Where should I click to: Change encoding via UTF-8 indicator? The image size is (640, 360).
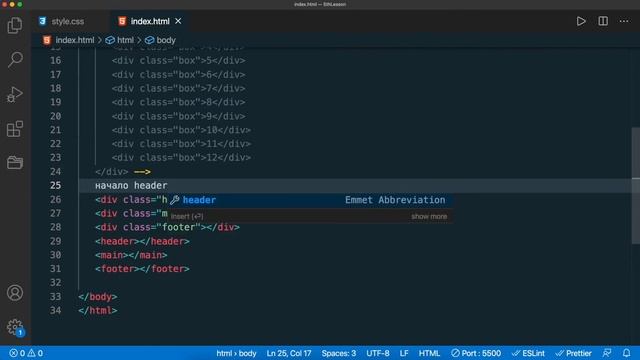coord(378,353)
